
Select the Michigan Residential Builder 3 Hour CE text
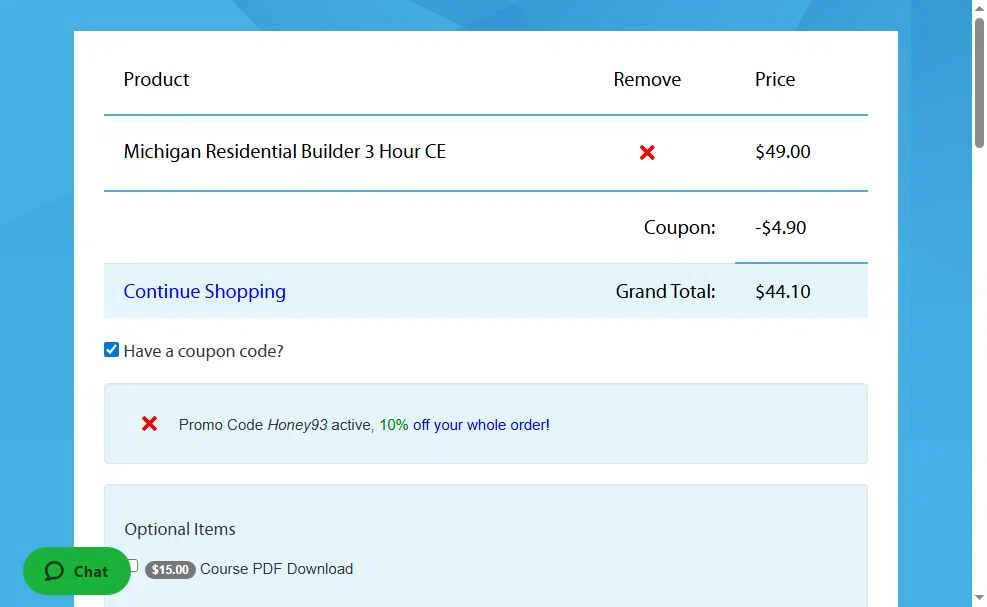click(x=285, y=152)
